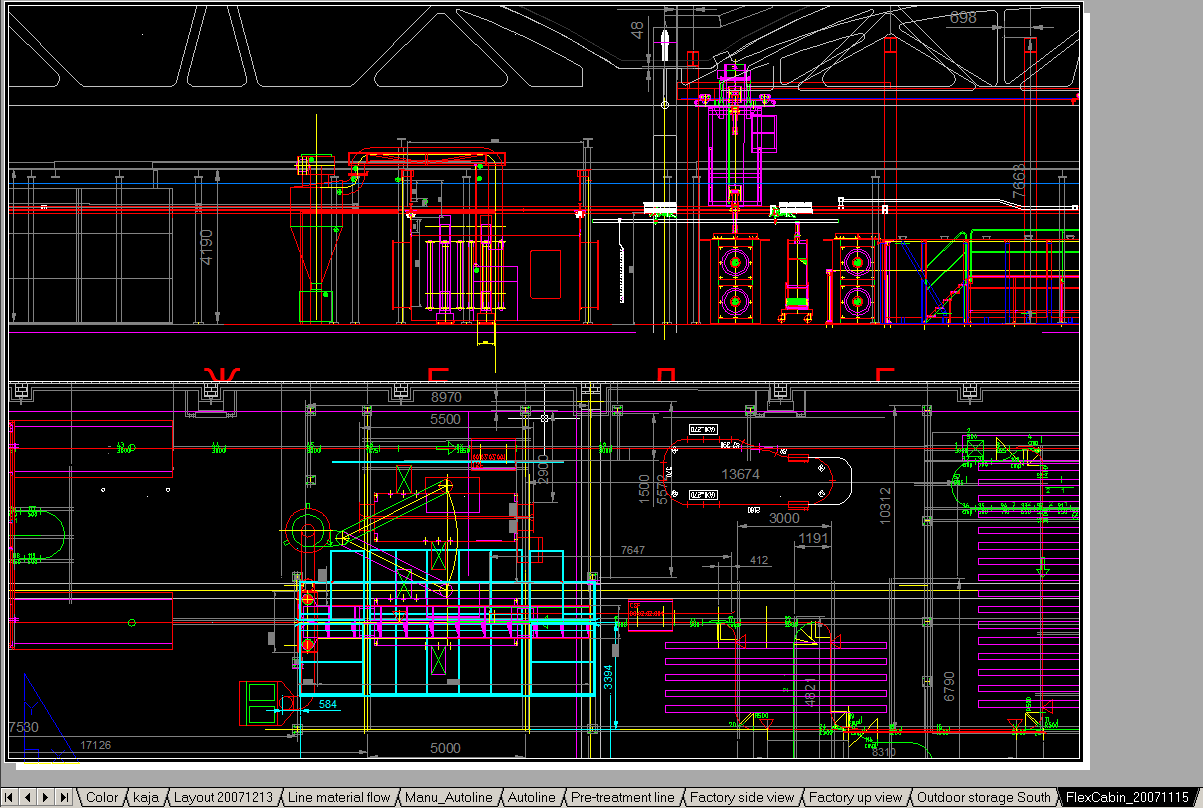Click the previous layout tab arrow
The image size is (1203, 809).
tap(28, 797)
